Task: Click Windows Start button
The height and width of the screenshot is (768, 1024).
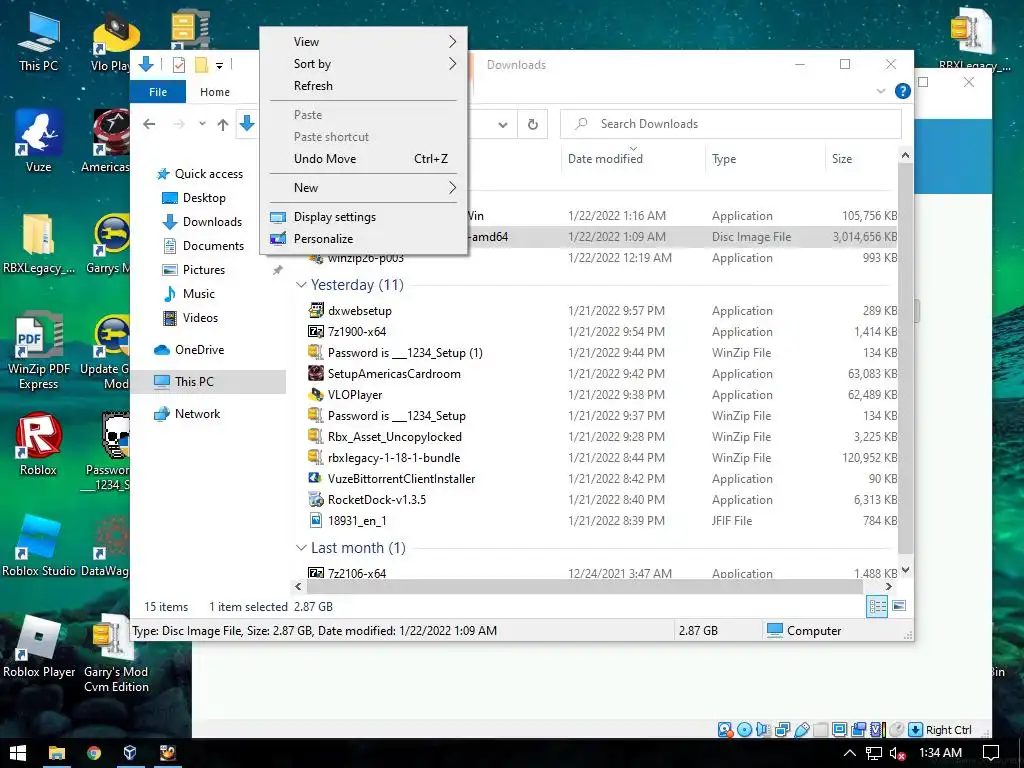Action: 18,753
